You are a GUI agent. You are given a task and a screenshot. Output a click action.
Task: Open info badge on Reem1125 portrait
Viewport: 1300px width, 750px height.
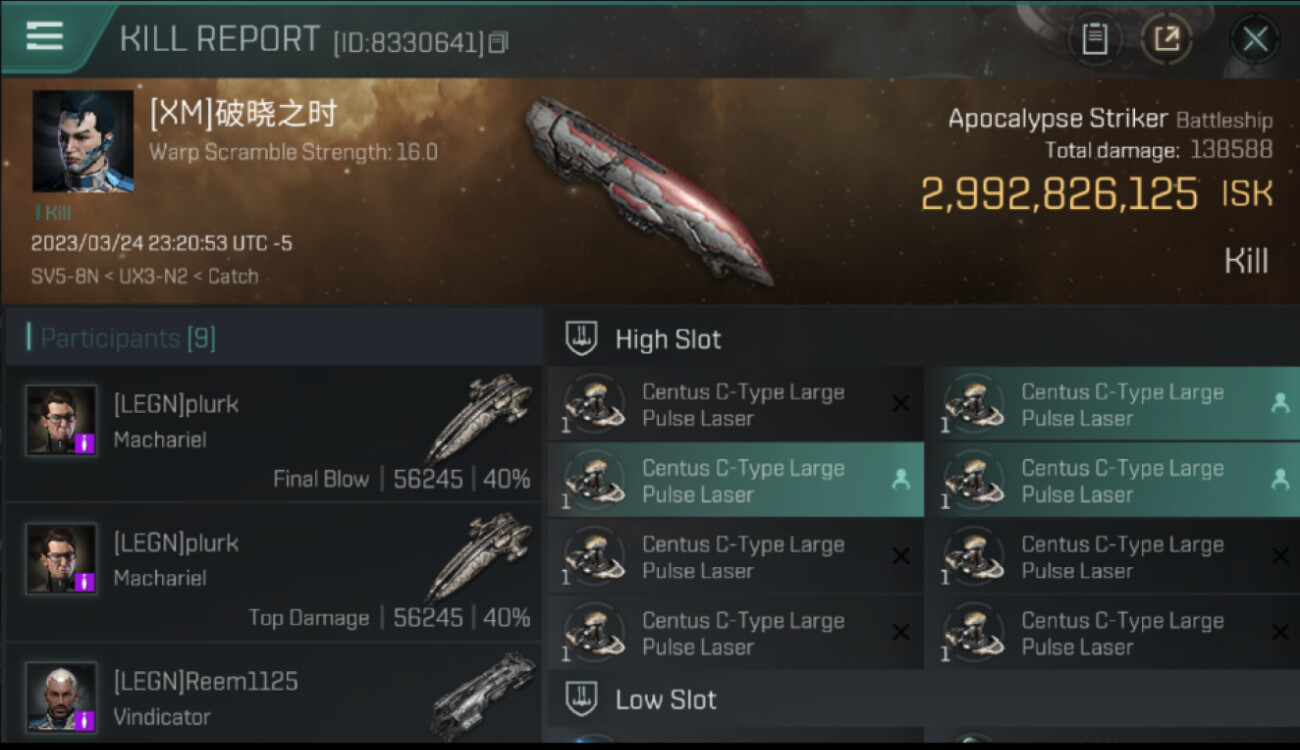tap(85, 720)
